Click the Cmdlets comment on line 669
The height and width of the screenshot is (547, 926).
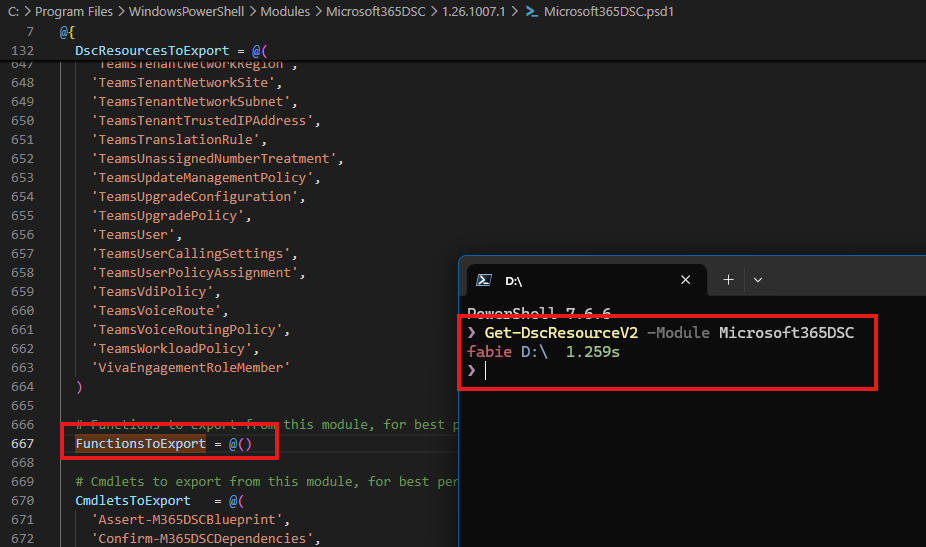tap(267, 481)
